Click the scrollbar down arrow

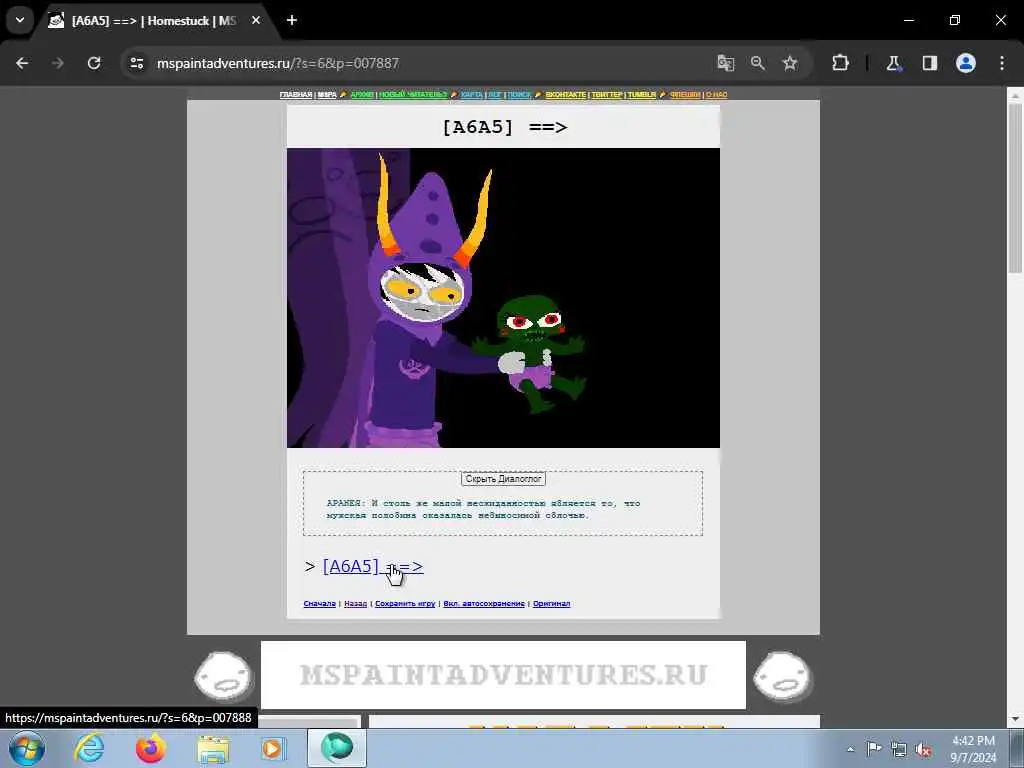coord(1015,719)
